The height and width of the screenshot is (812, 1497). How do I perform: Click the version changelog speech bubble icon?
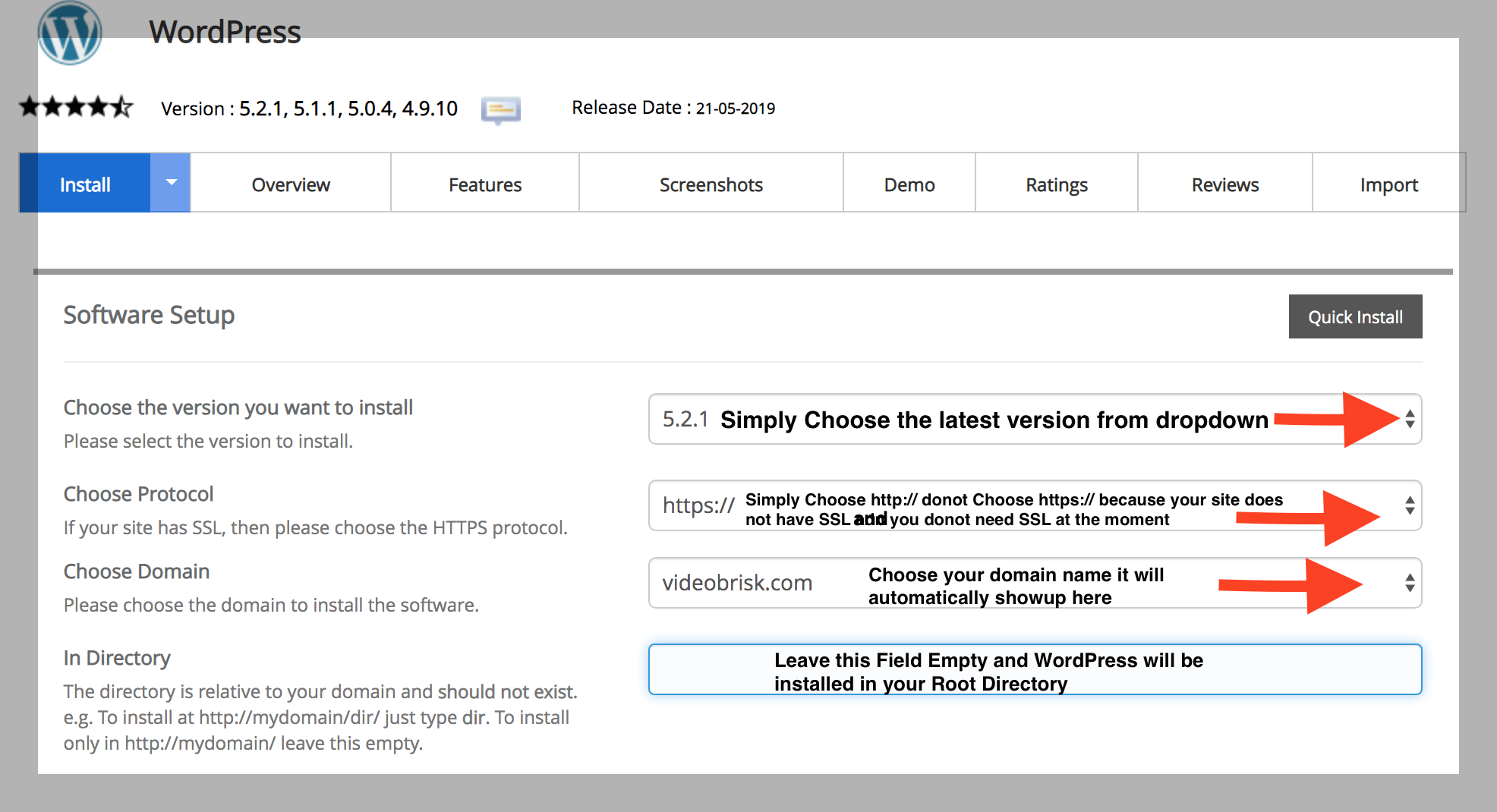pos(500,110)
